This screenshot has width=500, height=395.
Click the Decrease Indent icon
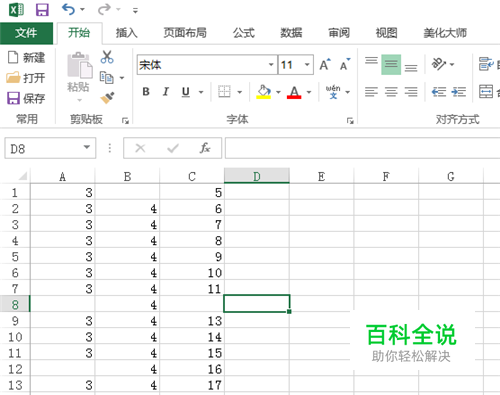tap(439, 92)
